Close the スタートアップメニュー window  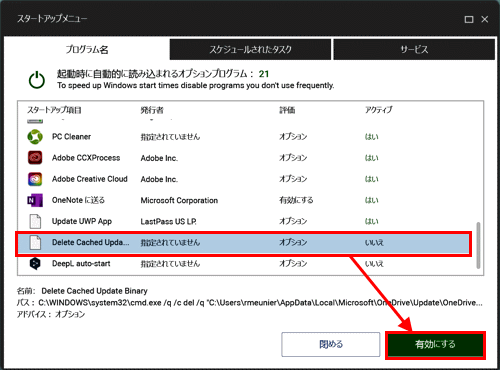coord(485,19)
